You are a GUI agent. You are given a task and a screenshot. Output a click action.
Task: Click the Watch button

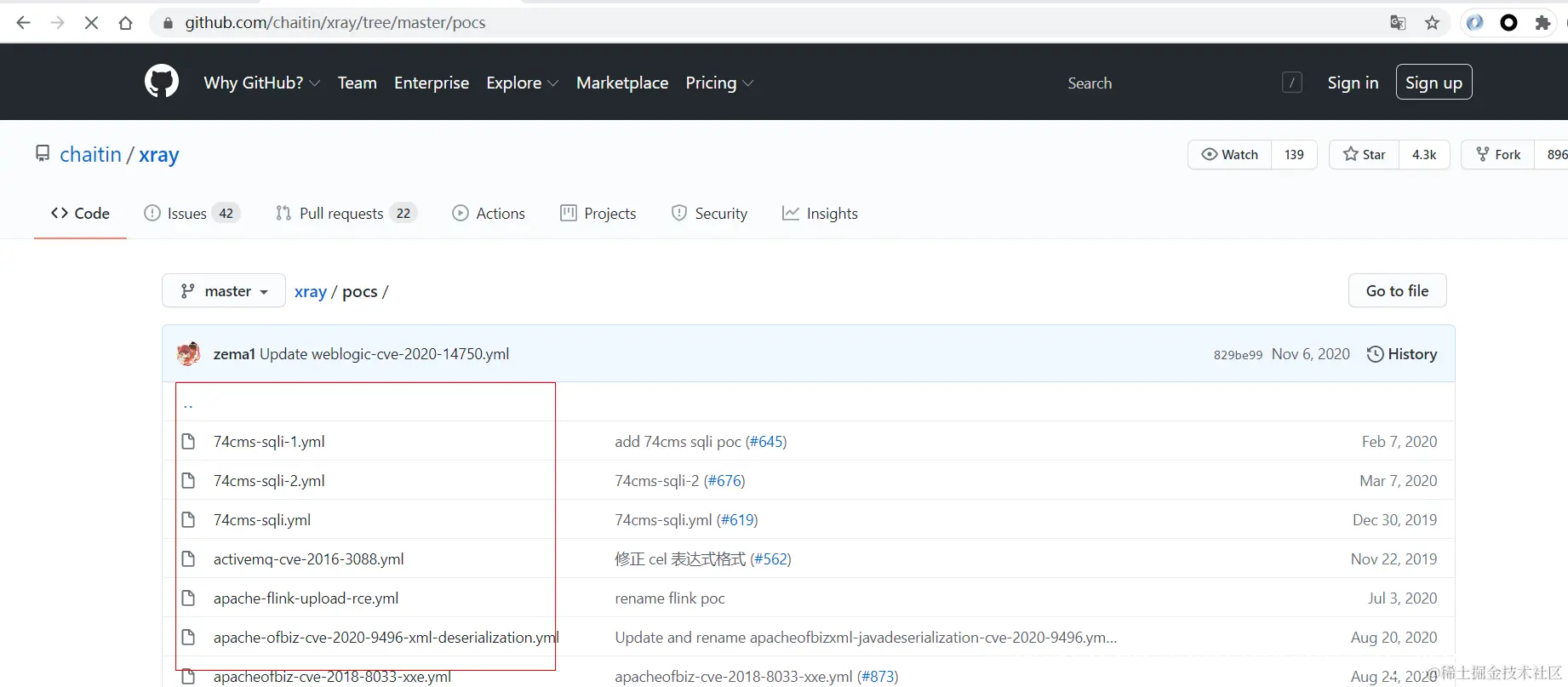pyautogui.click(x=1230, y=154)
